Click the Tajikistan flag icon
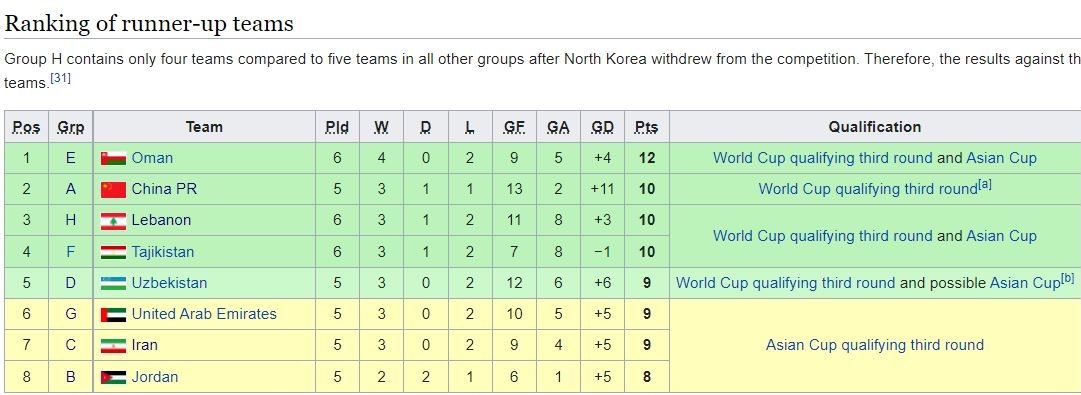 pyautogui.click(x=113, y=252)
